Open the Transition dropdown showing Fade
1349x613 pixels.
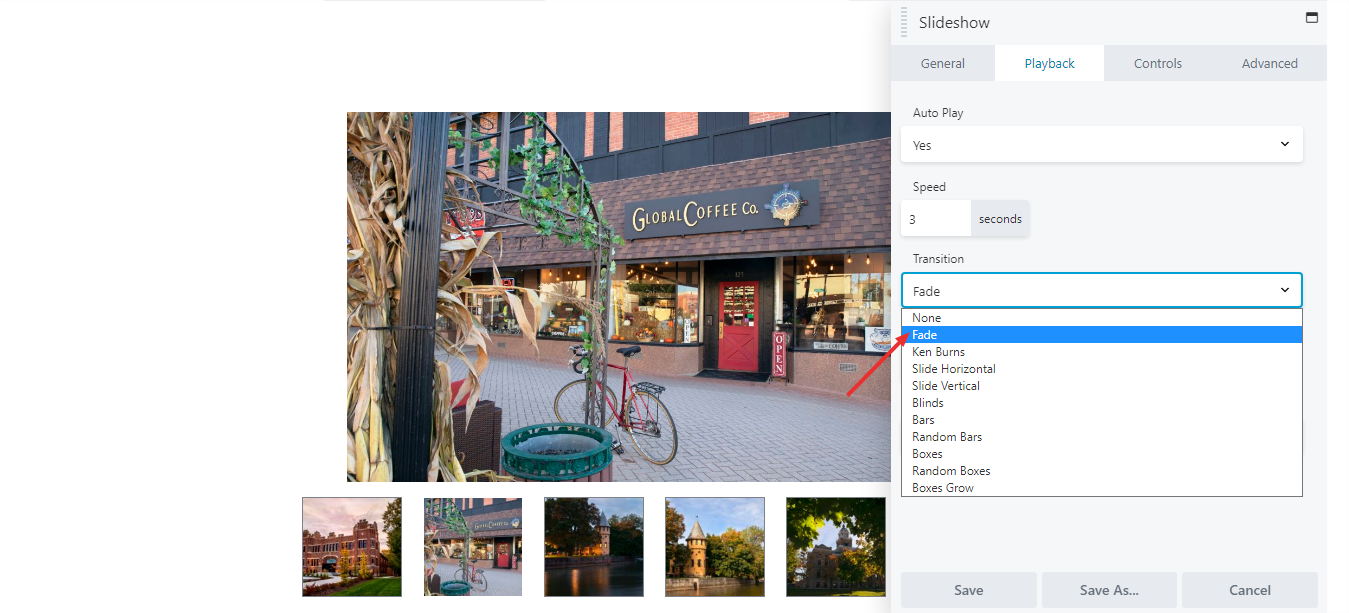[1102, 290]
